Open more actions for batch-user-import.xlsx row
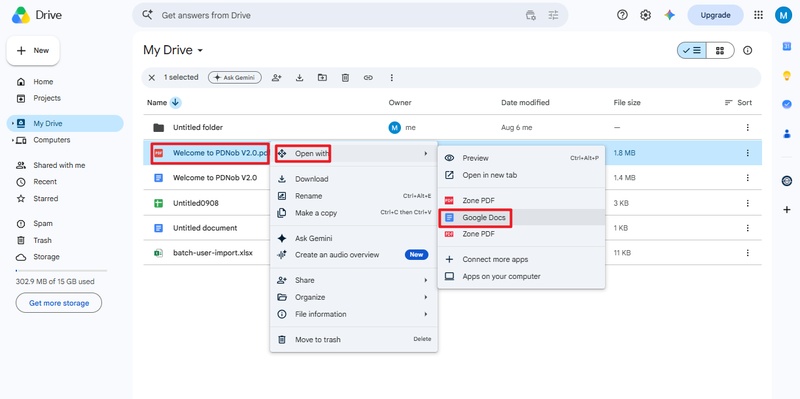The image size is (800, 399). (x=747, y=253)
